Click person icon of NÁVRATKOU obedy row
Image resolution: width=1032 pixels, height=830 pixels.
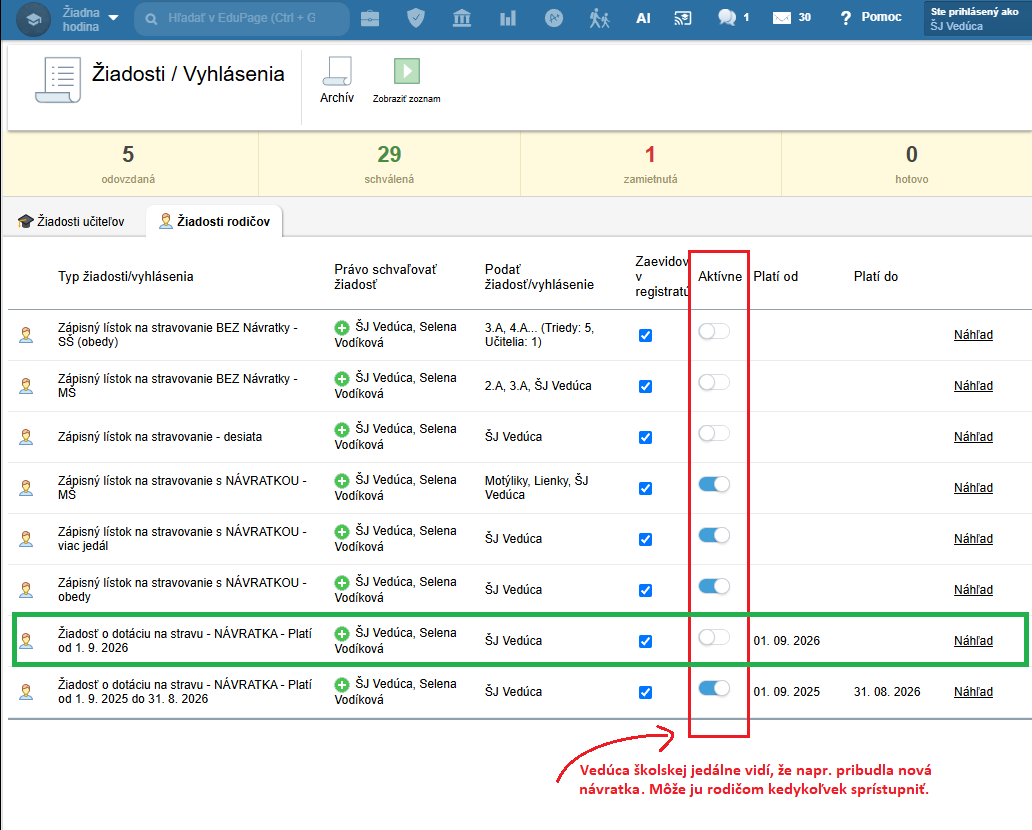pos(26,590)
